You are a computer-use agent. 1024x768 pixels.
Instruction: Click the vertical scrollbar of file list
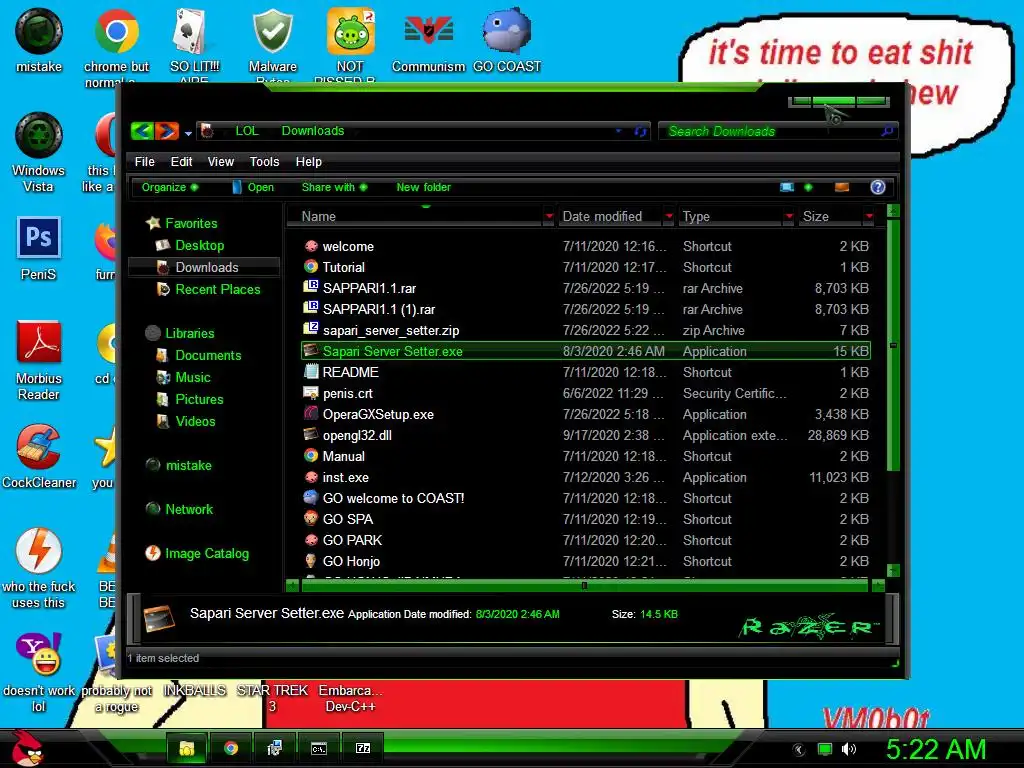[893, 344]
